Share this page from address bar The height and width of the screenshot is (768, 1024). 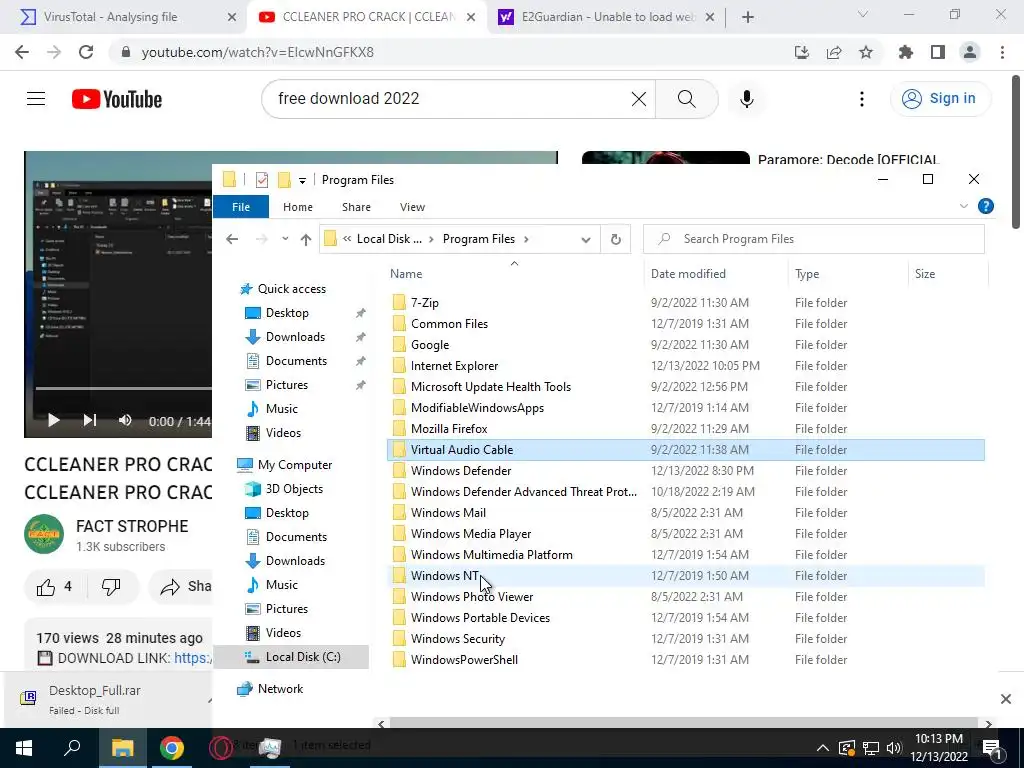(x=834, y=52)
